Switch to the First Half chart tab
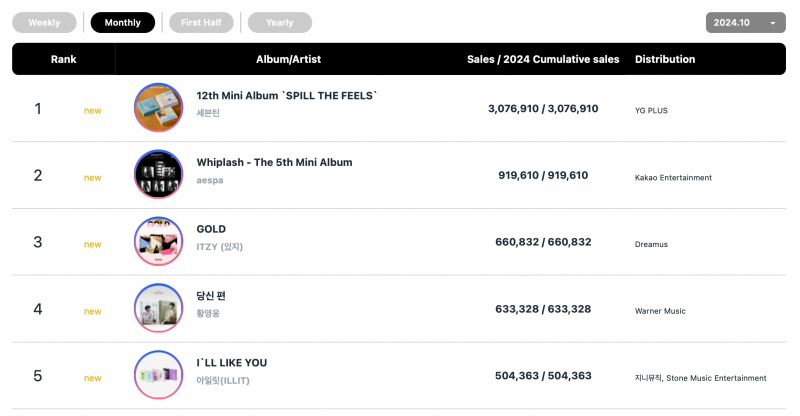This screenshot has width=800, height=416. click(201, 22)
